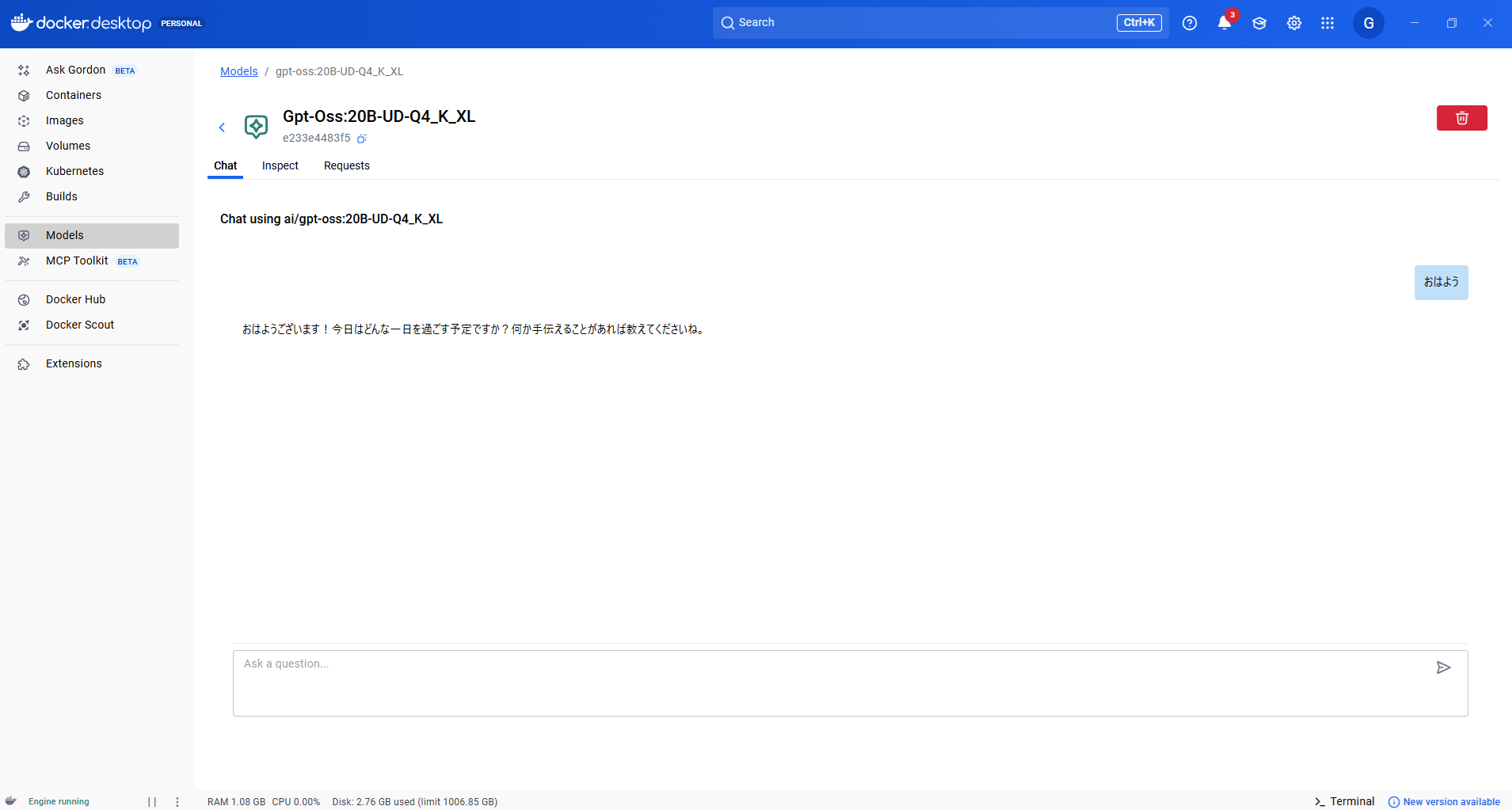The width and height of the screenshot is (1512, 810).
Task: Go to Images in the sidebar
Action: coord(92,120)
